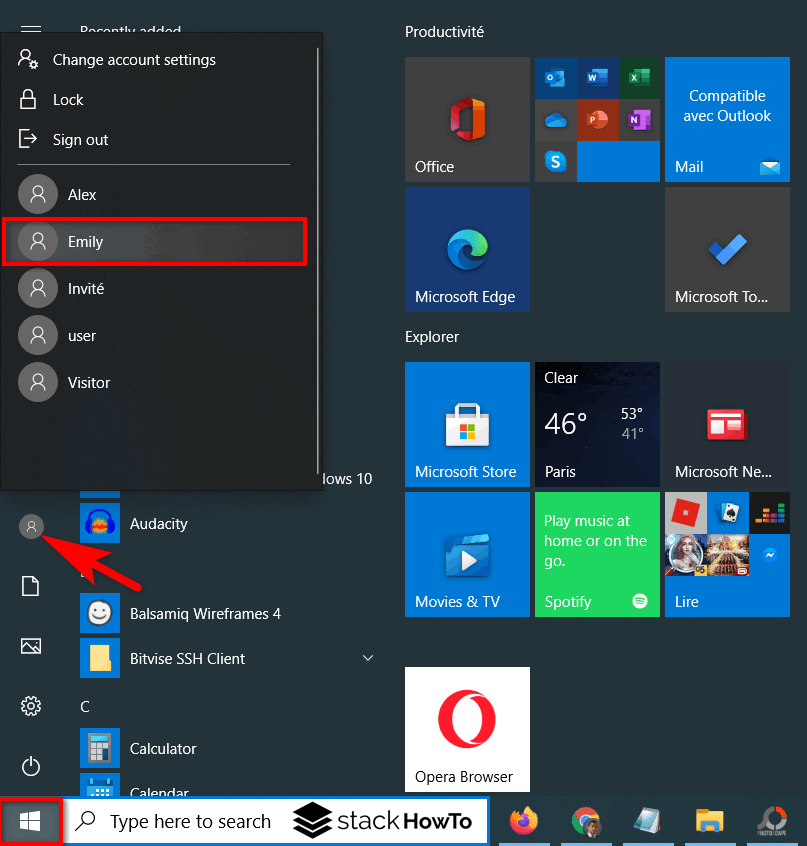This screenshot has height=846, width=807.
Task: Start the Opera Browser tile
Action: coord(467,729)
